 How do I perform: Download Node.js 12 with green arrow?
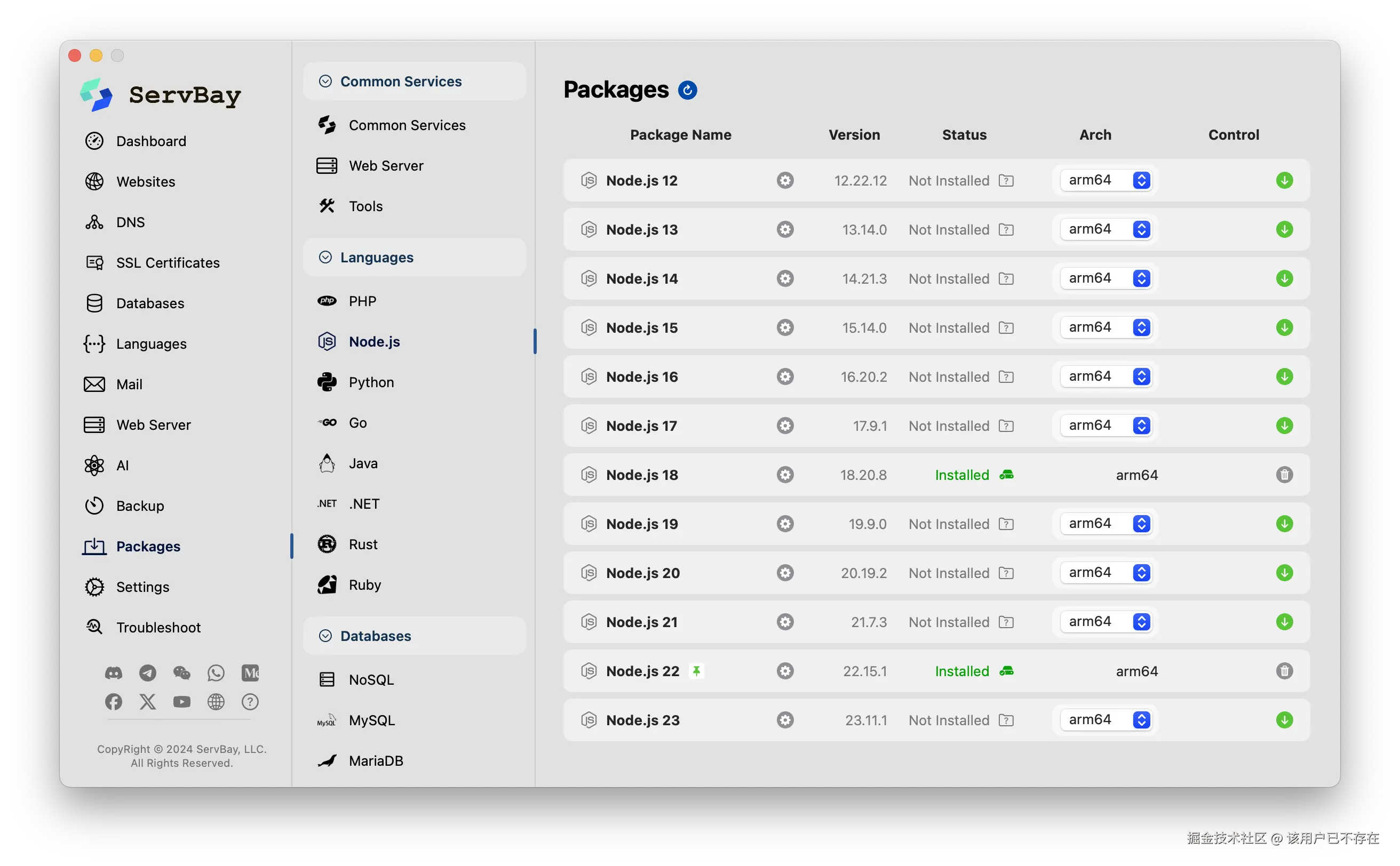[x=1284, y=180]
